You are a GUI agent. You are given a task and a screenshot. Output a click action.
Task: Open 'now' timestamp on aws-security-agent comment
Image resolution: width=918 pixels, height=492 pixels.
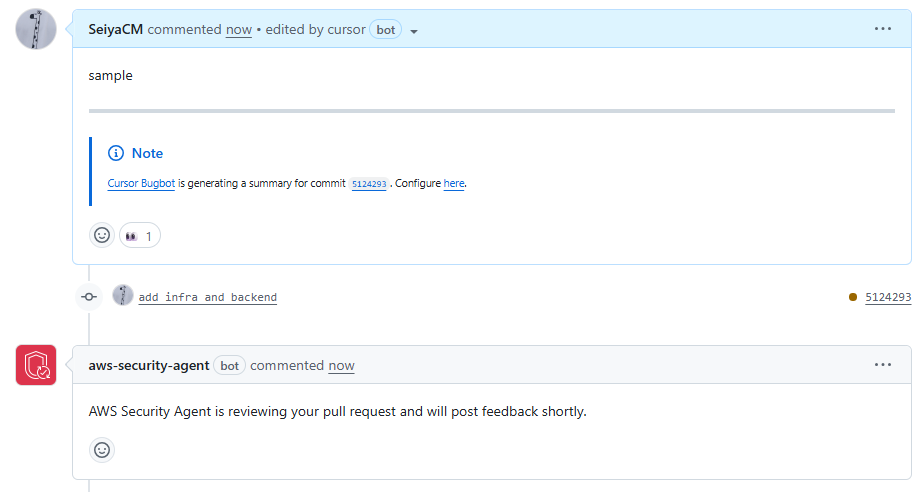(x=341, y=365)
